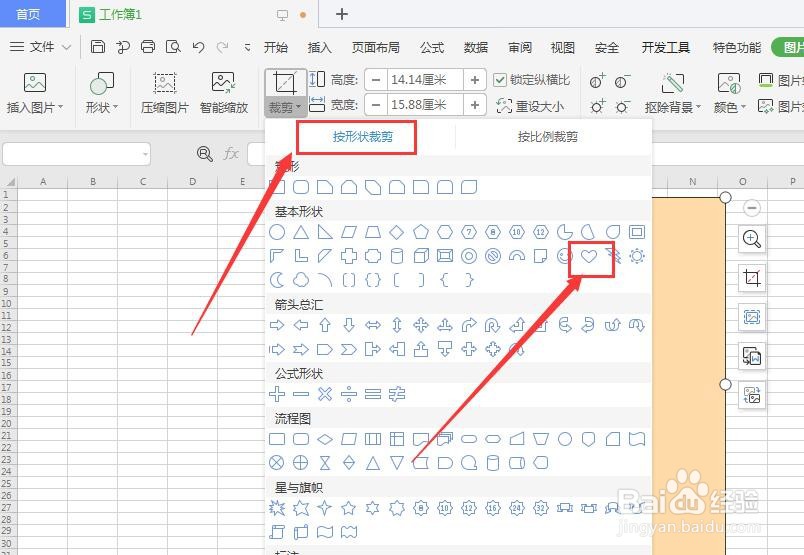Open the 开始 ribbon tab
The image size is (804, 555).
point(275,48)
